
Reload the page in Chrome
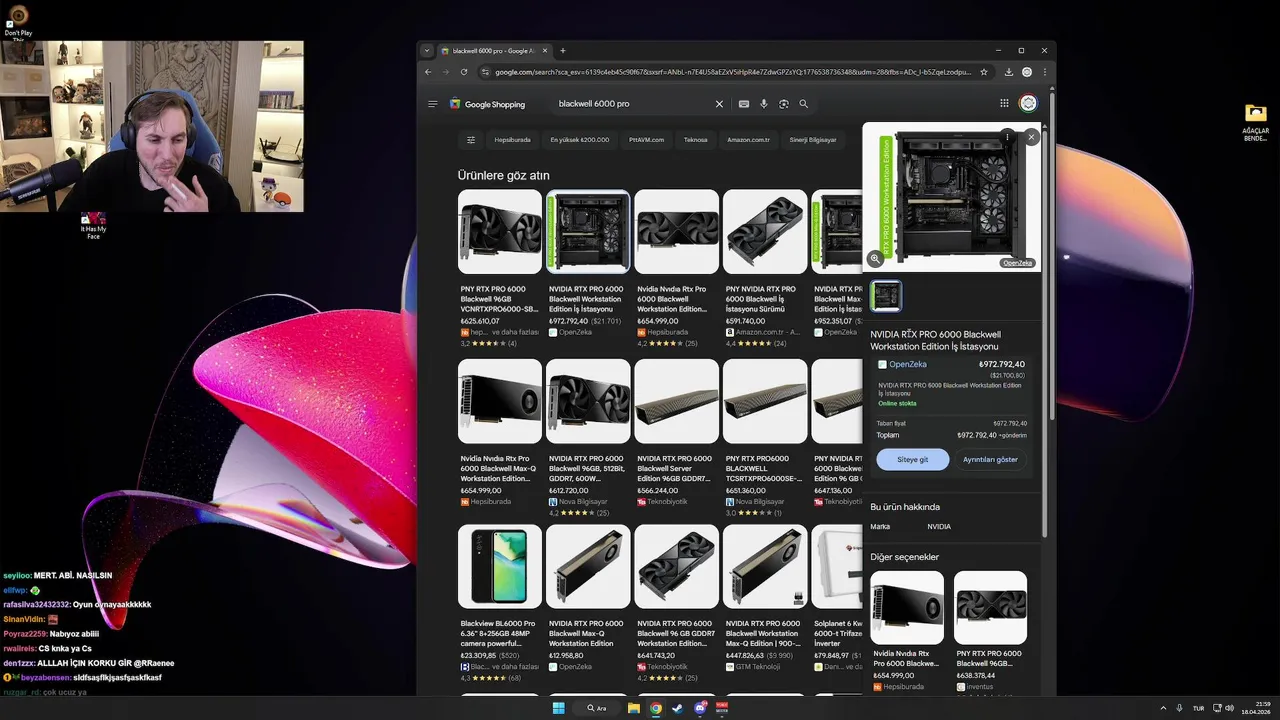(x=464, y=72)
